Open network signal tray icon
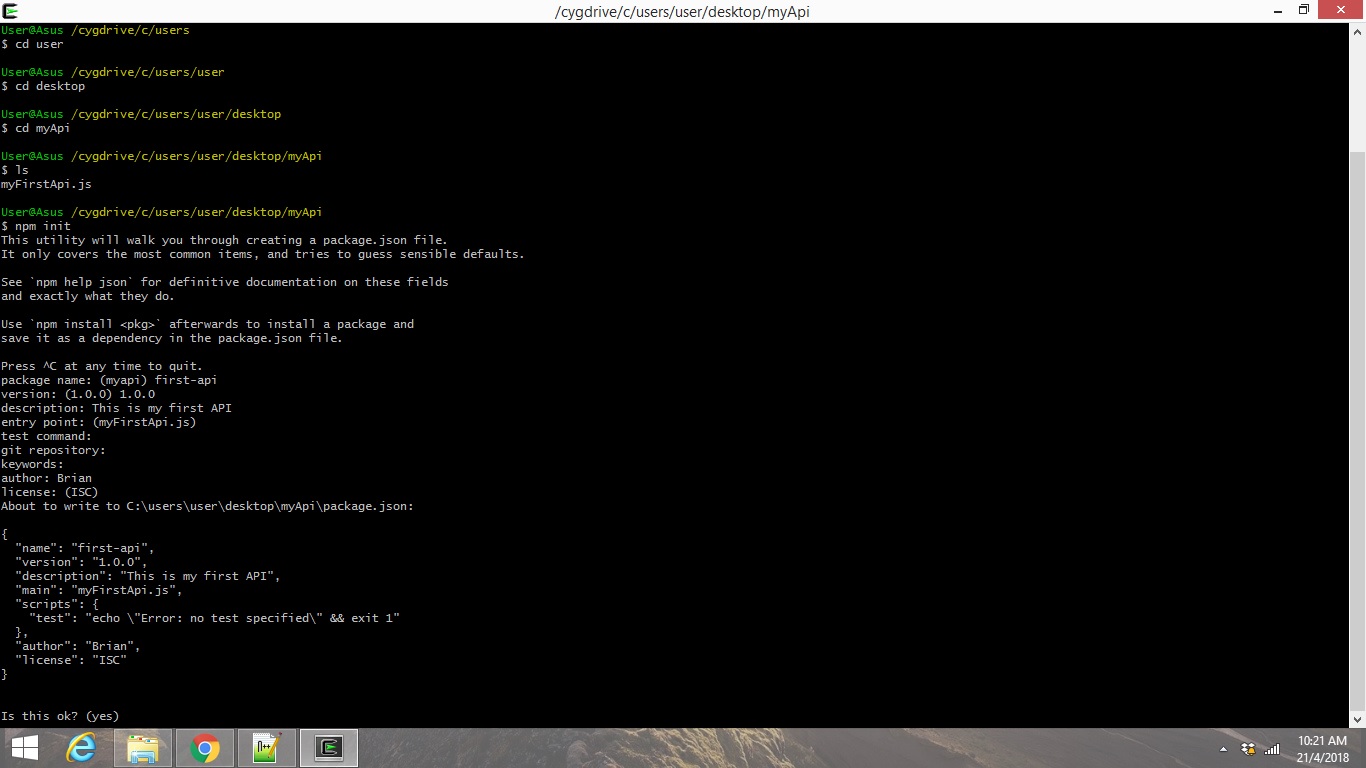 pyautogui.click(x=1272, y=749)
